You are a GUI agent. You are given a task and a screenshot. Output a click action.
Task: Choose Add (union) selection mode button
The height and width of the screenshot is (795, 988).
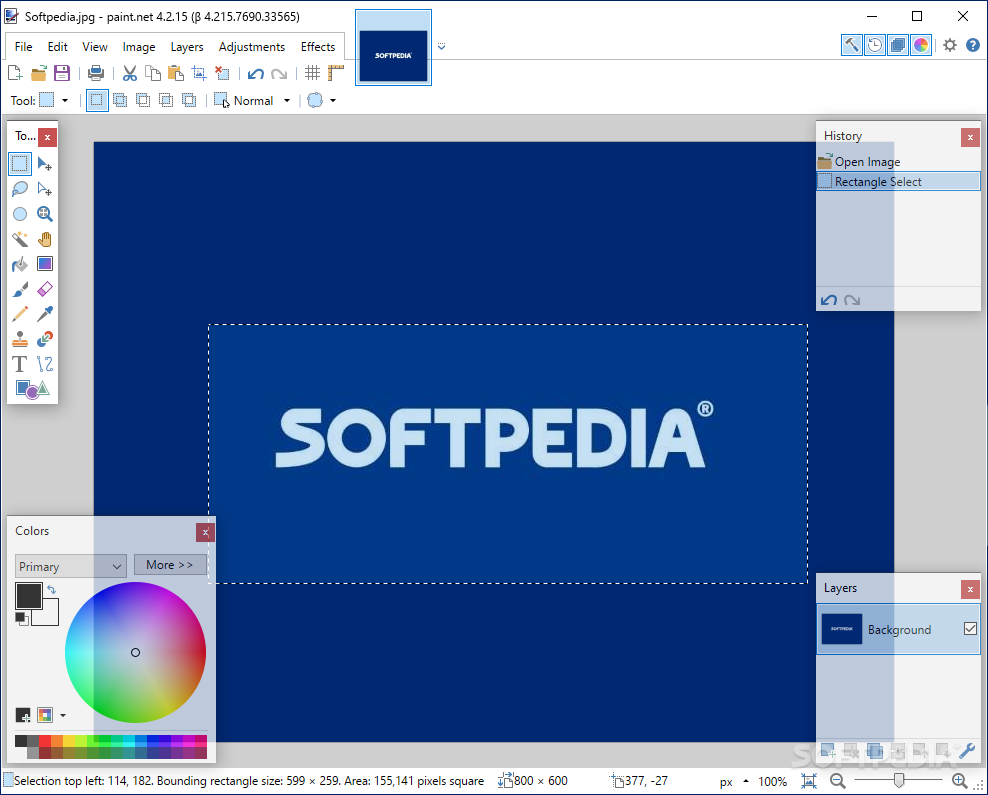pos(120,100)
